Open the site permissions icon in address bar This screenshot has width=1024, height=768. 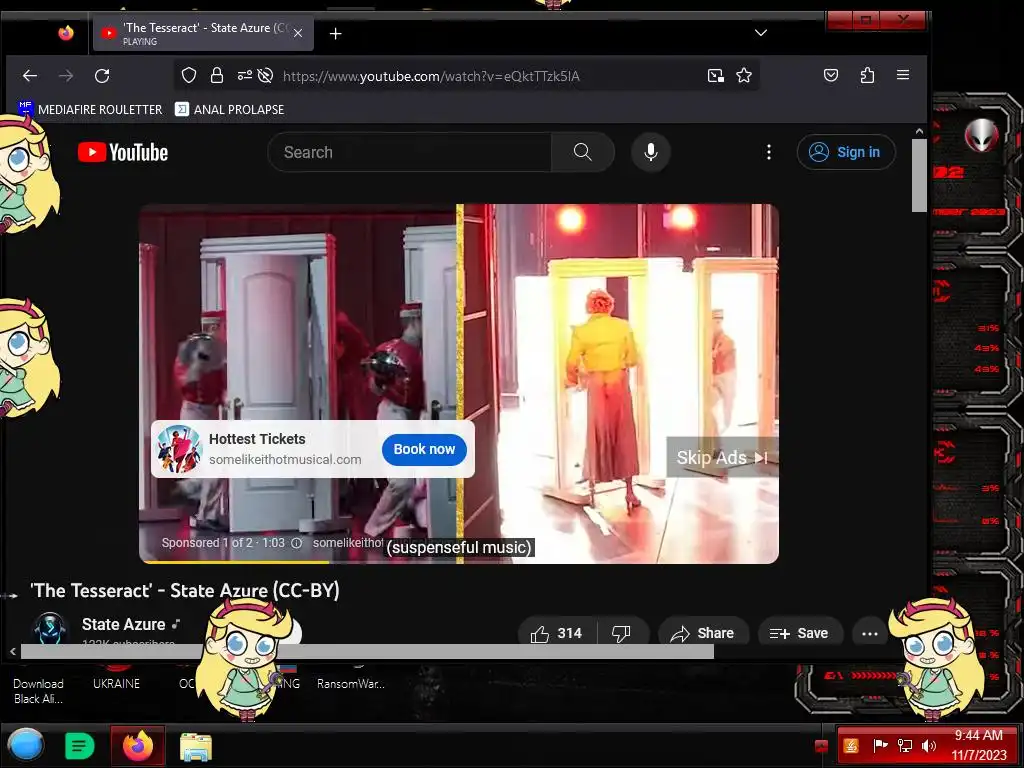pos(244,76)
